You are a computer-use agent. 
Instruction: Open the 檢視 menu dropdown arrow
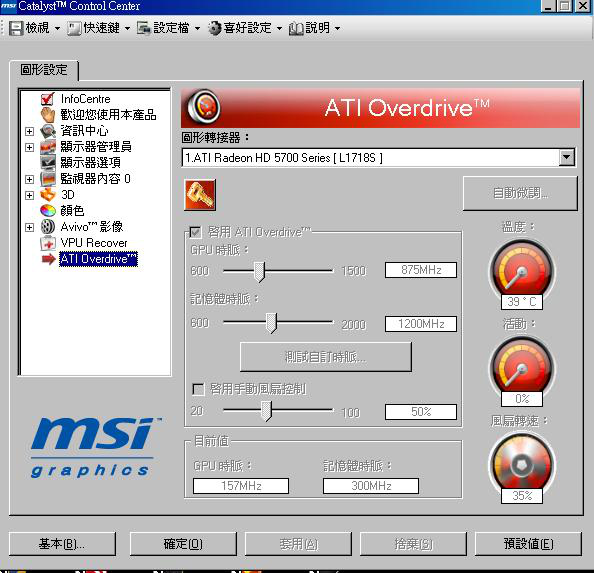[x=57, y=28]
